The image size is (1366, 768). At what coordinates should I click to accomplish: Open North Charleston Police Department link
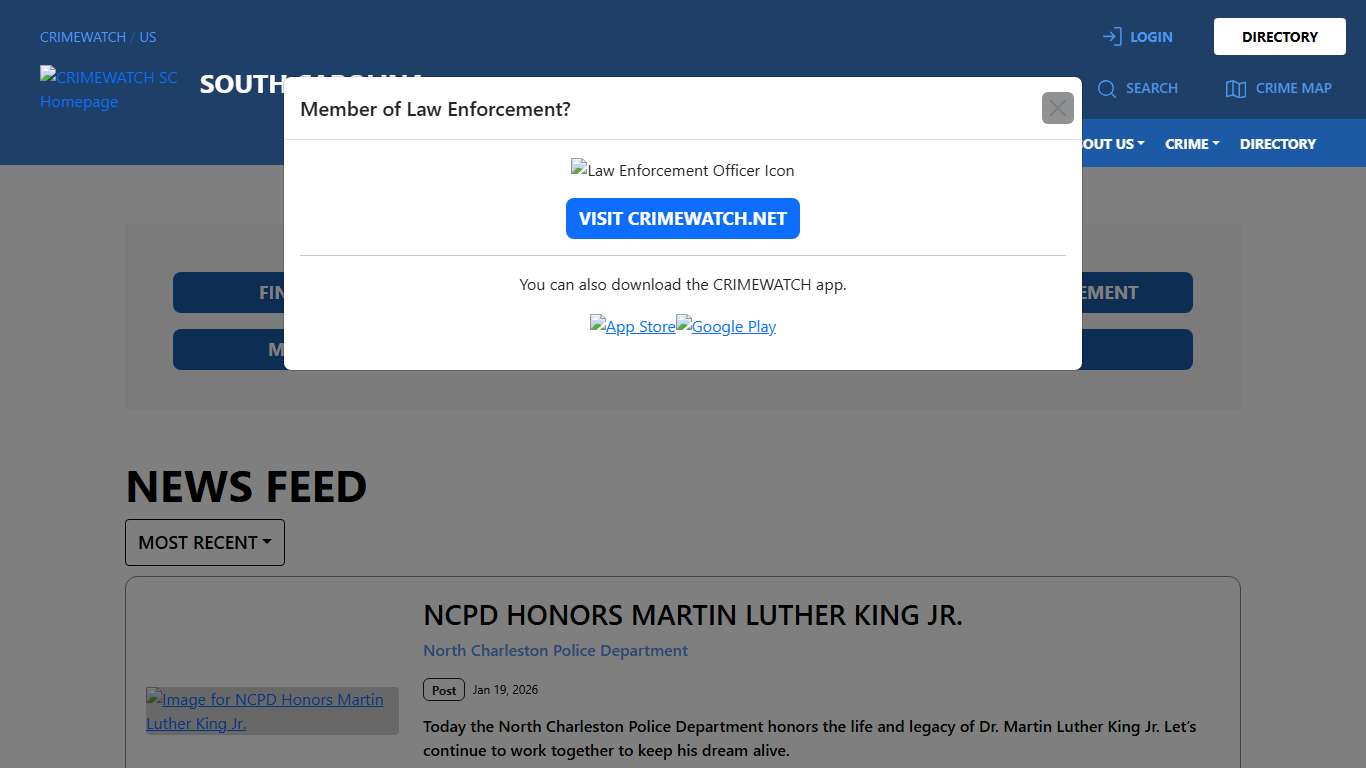tap(555, 650)
